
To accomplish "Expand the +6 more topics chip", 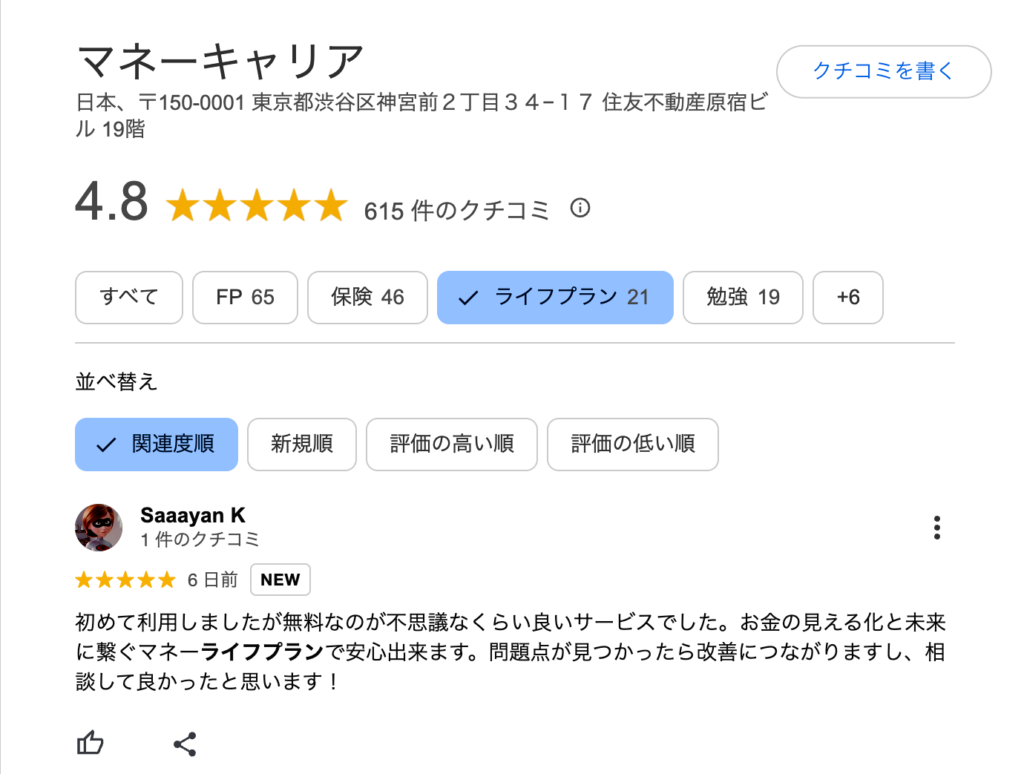I will [x=848, y=297].
